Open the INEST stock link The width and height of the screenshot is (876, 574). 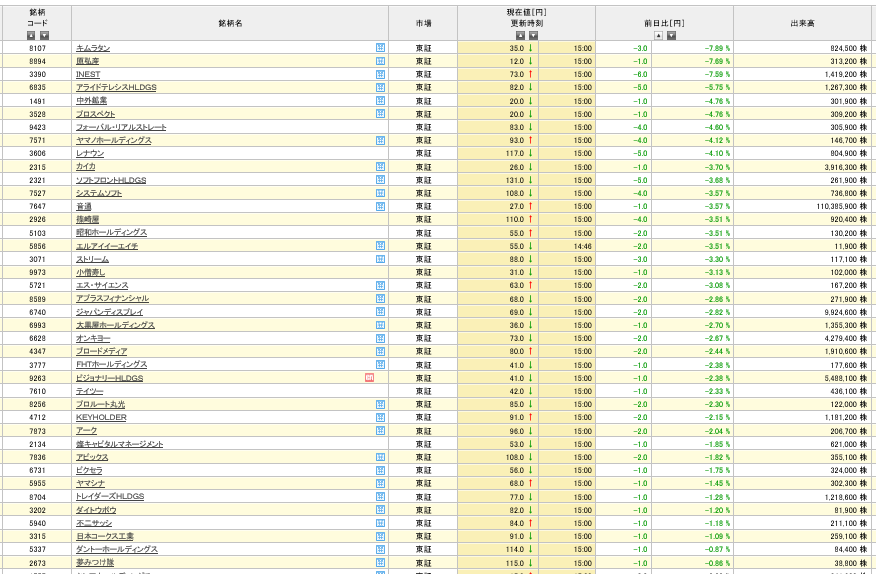pyautogui.click(x=88, y=74)
